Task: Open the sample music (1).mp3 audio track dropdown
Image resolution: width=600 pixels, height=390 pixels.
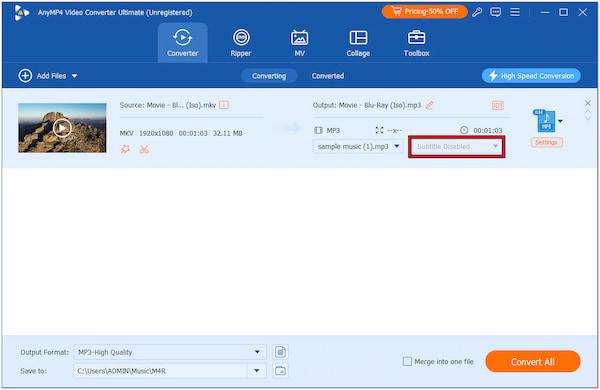Action: [358, 146]
